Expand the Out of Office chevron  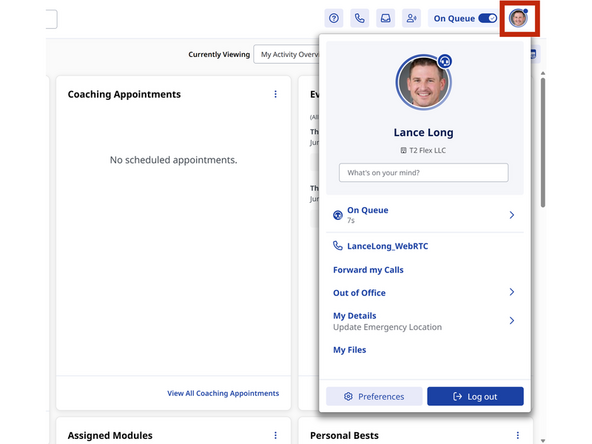pos(512,292)
